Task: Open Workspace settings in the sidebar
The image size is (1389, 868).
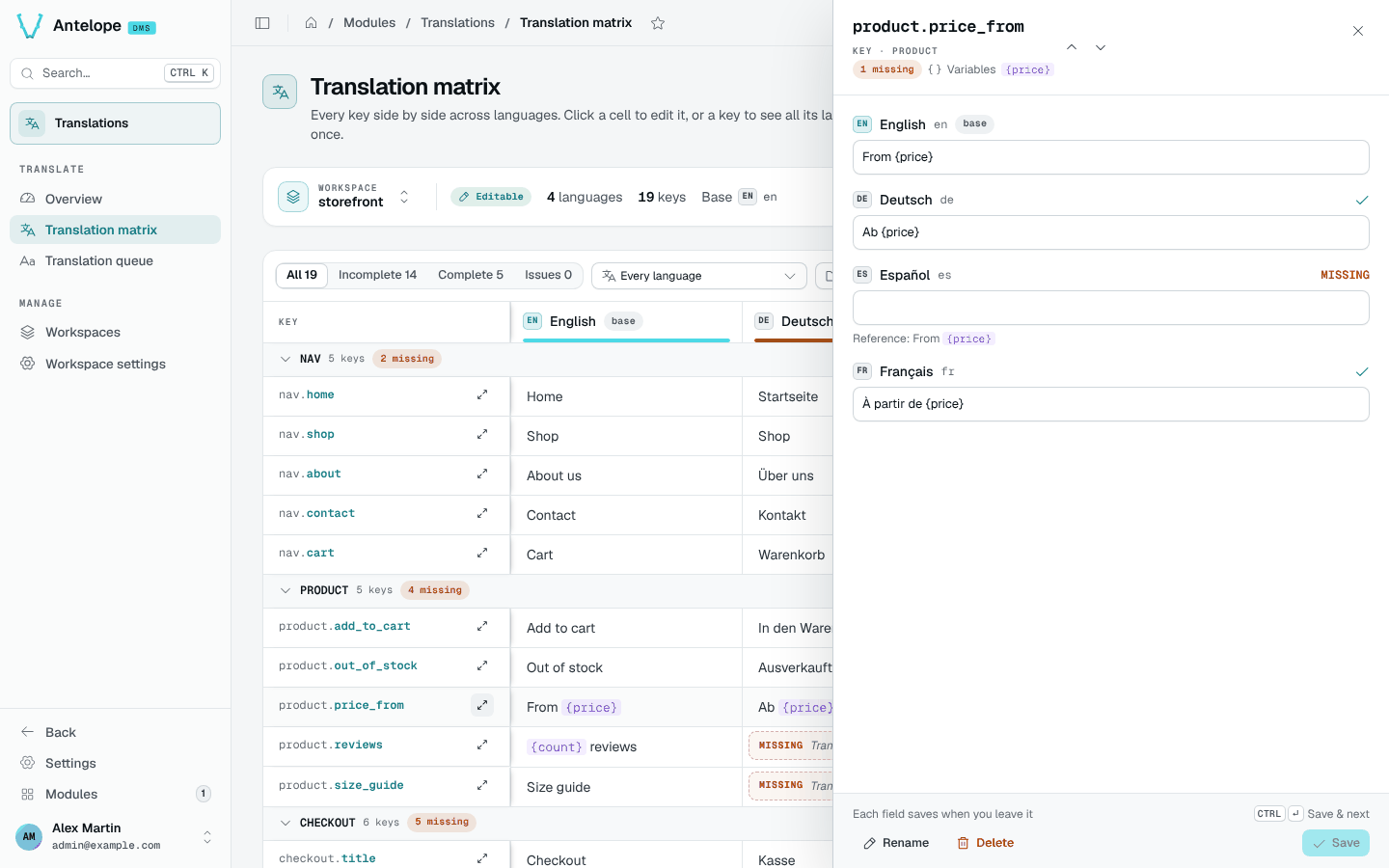Action: [115, 364]
